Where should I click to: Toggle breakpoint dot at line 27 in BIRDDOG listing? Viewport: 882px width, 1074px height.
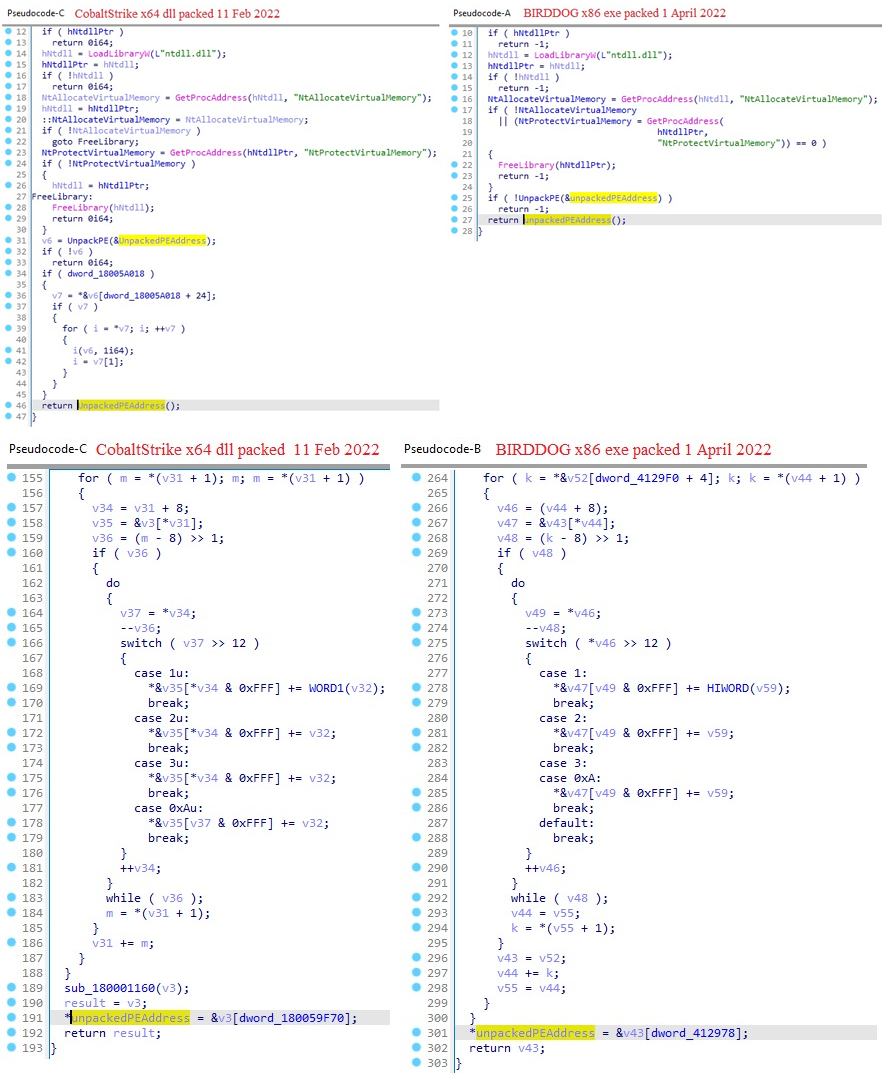tap(454, 220)
